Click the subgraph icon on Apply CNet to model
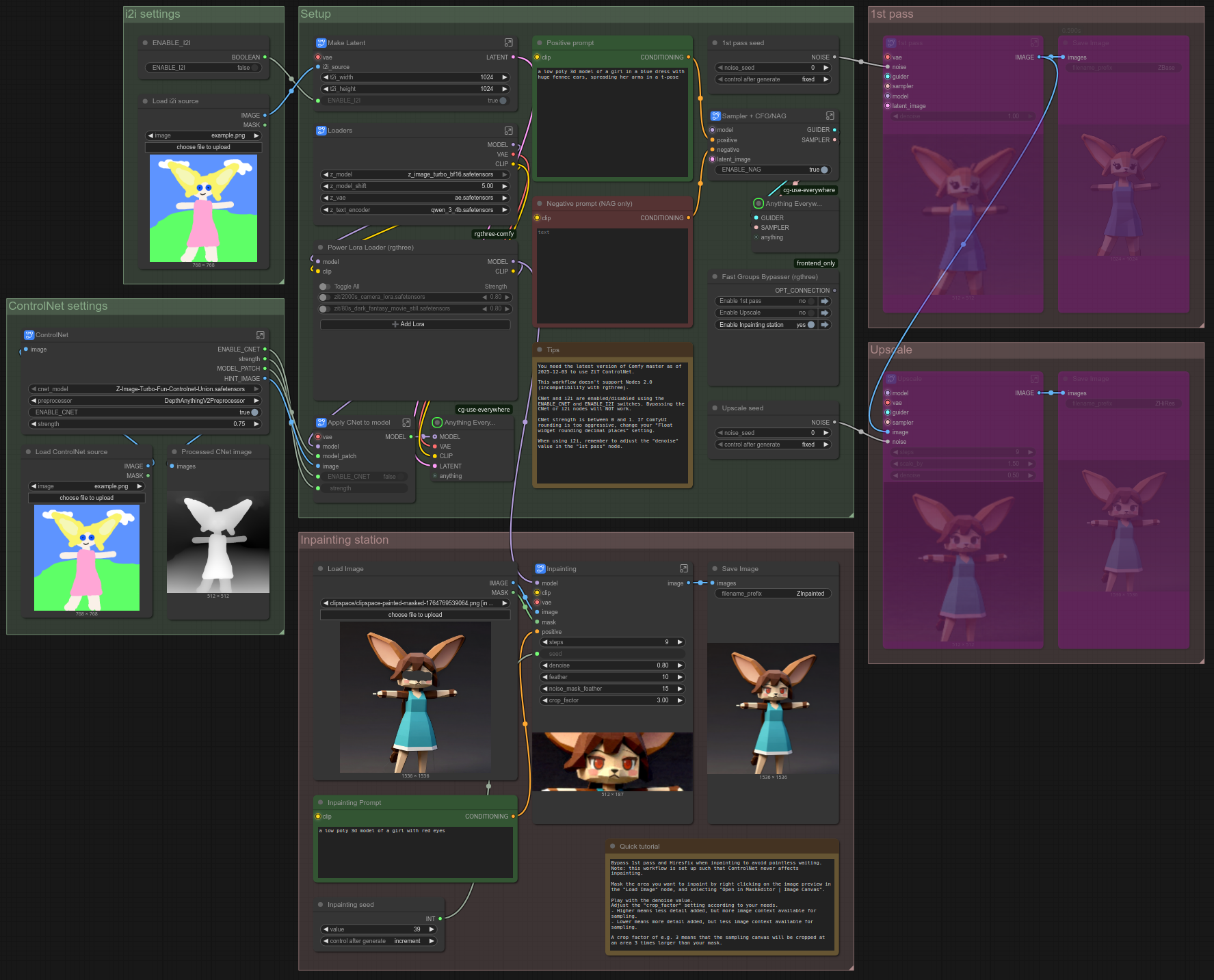This screenshot has width=1214, height=980. pos(321,423)
